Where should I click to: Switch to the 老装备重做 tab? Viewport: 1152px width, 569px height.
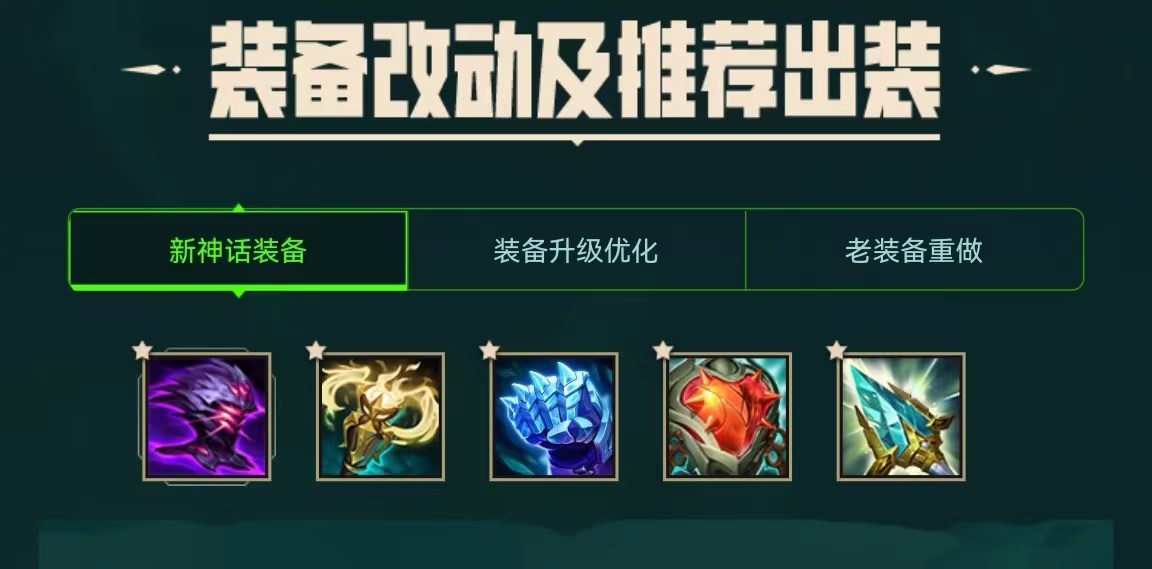(914, 250)
